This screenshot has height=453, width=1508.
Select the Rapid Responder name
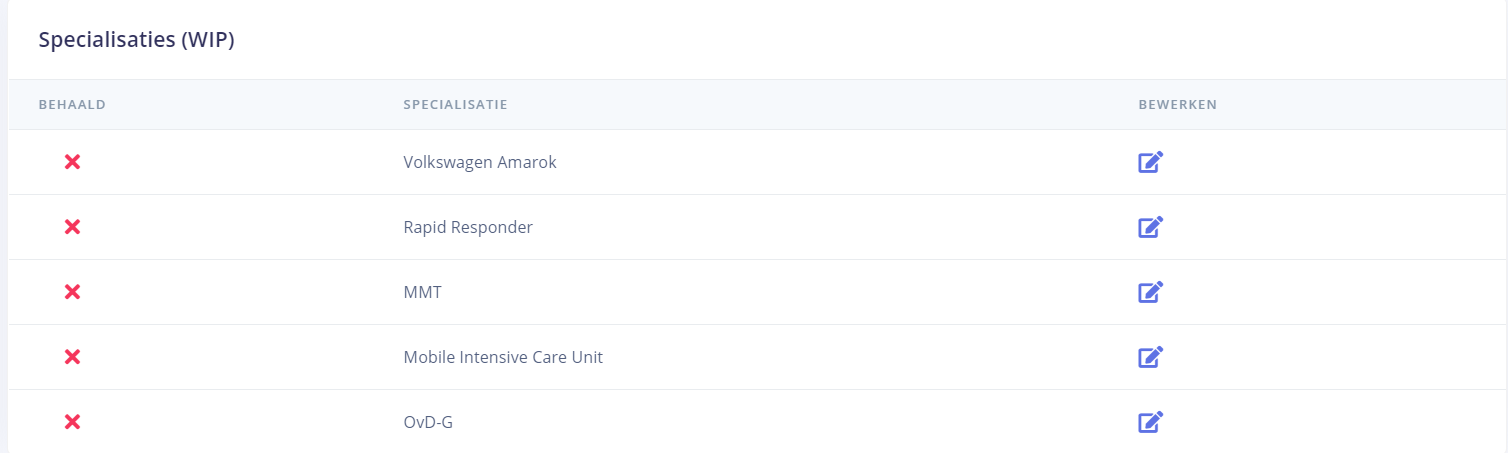(467, 227)
